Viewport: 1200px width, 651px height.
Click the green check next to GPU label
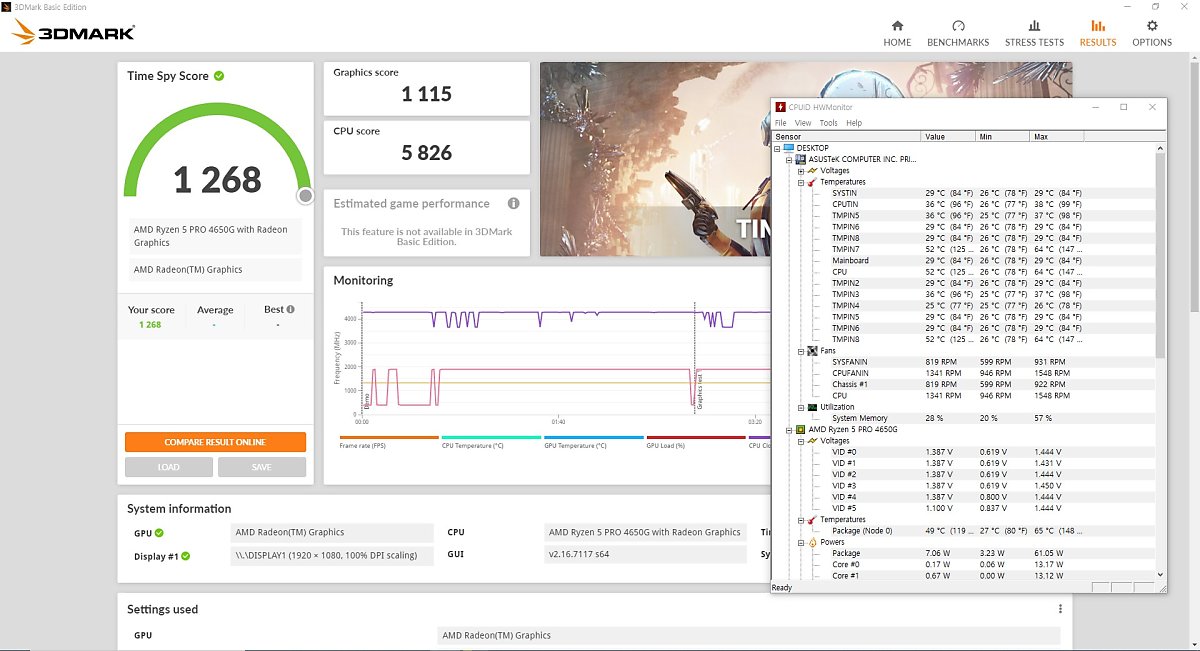(x=159, y=533)
